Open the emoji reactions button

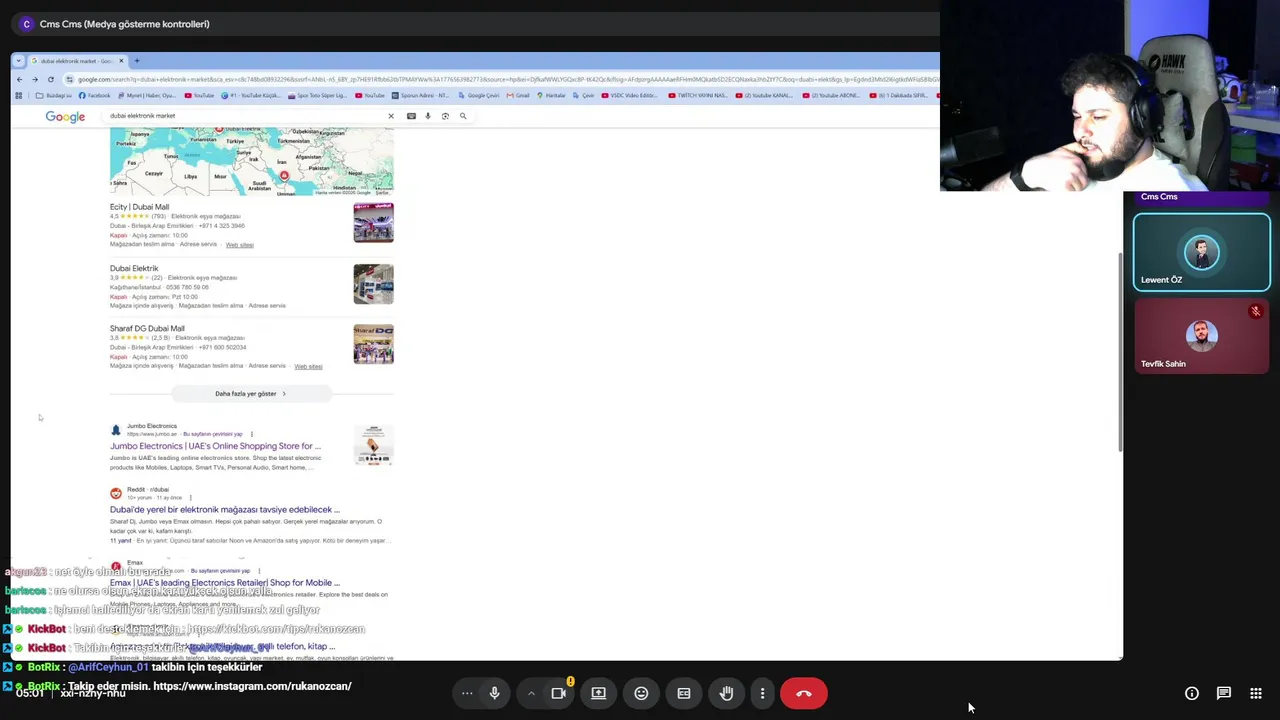[x=641, y=693]
